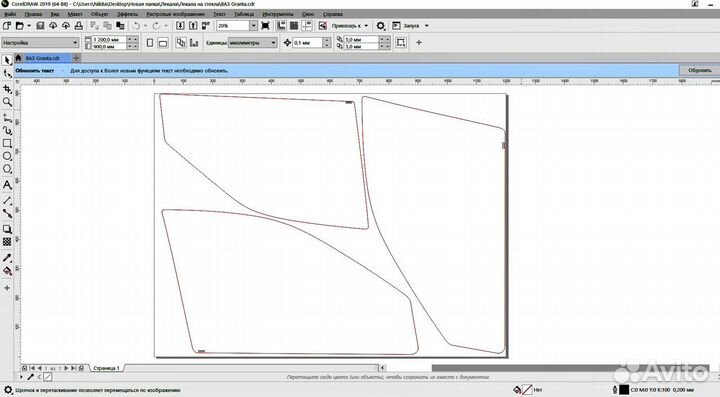Viewport: 720px width, 397px height.
Task: Open Welcome screen home tab
Action: click(18, 58)
